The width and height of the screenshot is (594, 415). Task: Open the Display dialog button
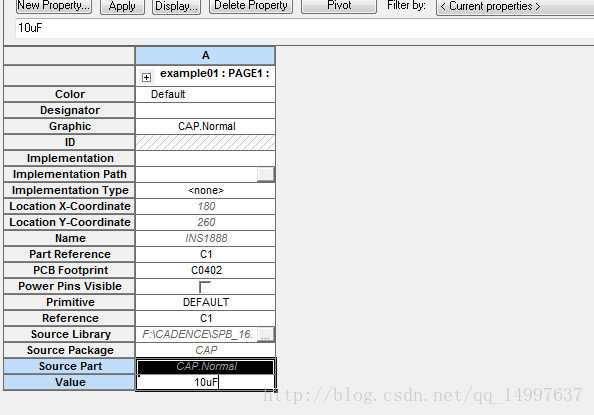point(176,6)
